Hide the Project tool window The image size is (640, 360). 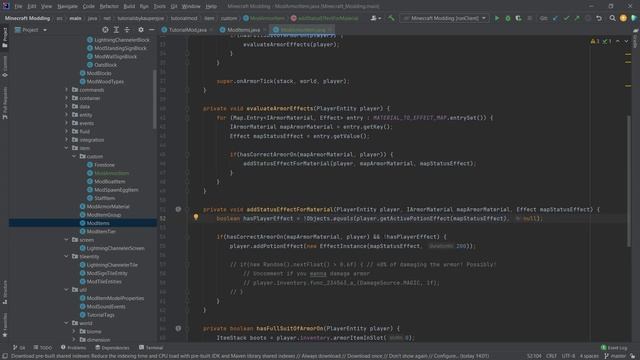click(x=151, y=30)
